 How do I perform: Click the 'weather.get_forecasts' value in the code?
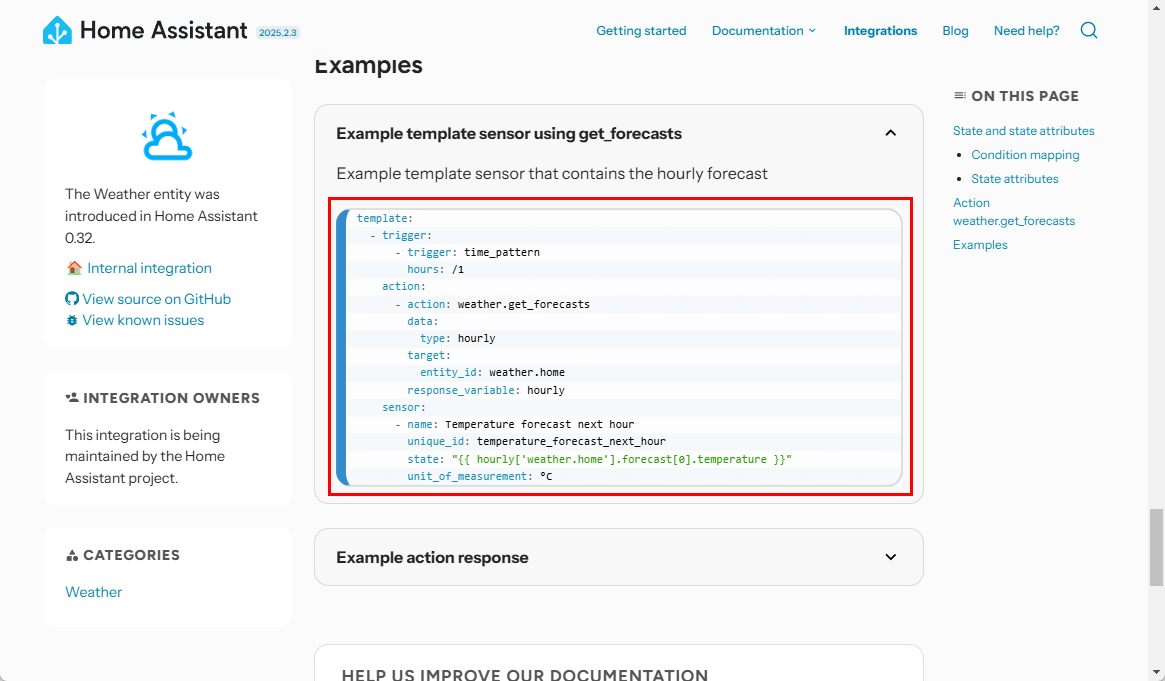[524, 304]
